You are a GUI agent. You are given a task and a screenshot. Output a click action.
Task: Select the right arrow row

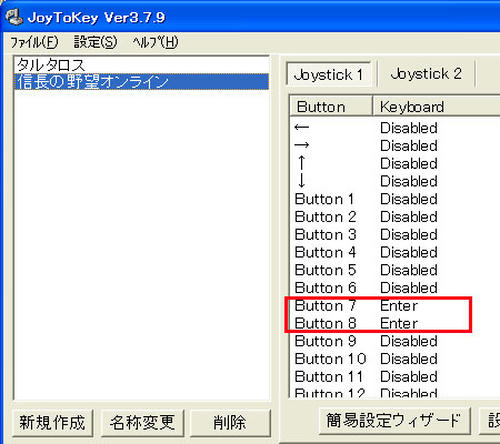395,146
